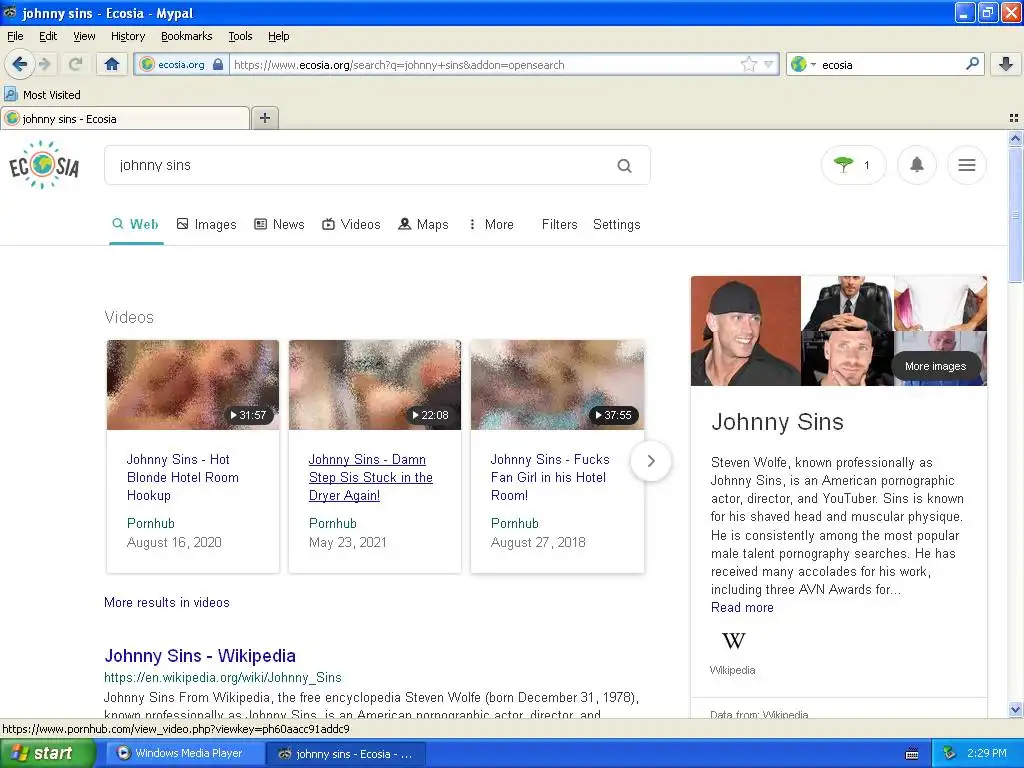Open a new tab with plus button
This screenshot has height=768, width=1024.
point(264,118)
